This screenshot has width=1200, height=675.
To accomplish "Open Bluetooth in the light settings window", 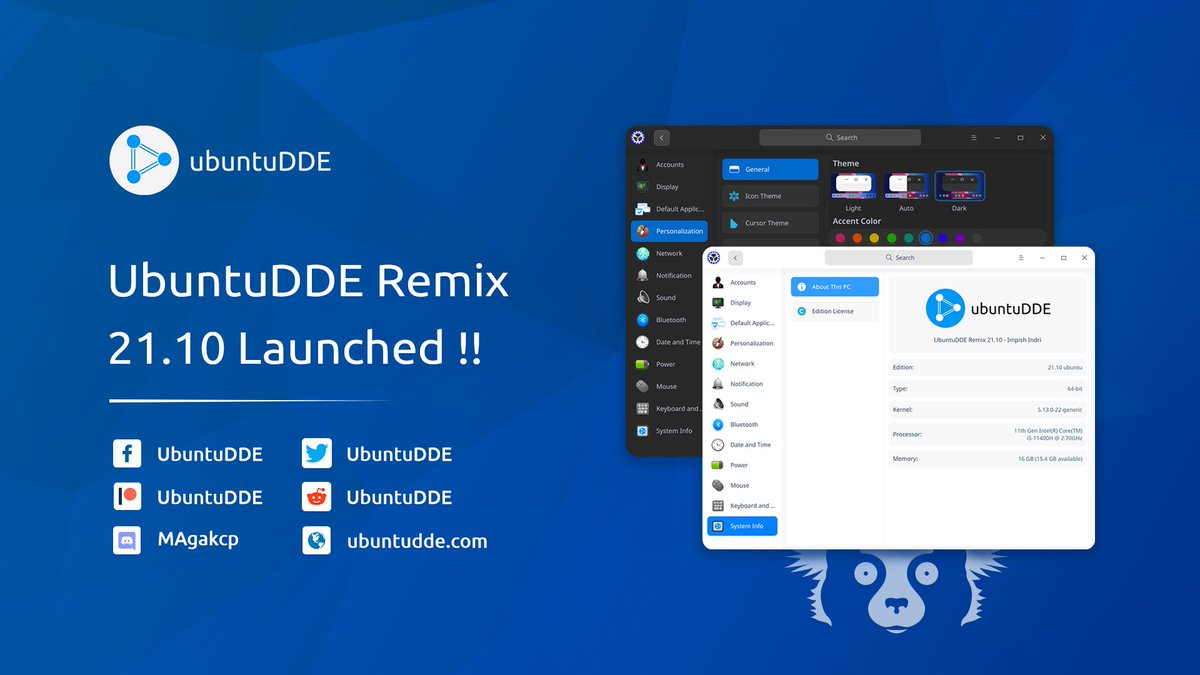I will click(742, 425).
